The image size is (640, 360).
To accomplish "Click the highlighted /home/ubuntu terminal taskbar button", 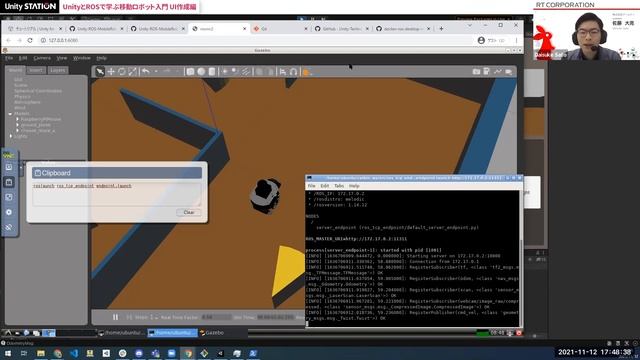I will (x=173, y=333).
